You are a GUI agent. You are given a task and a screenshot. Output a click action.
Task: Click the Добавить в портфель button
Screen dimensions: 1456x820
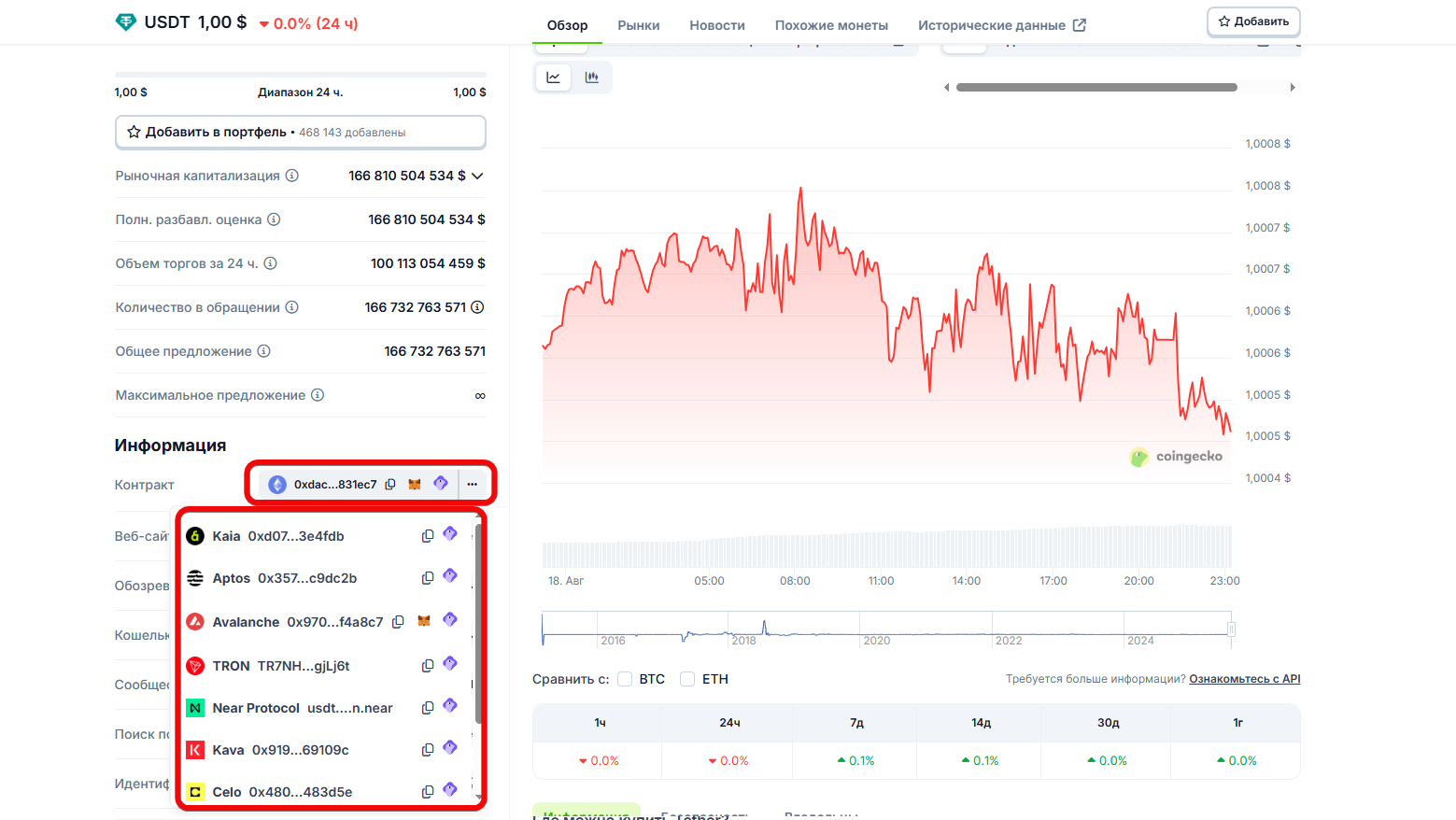coord(300,132)
